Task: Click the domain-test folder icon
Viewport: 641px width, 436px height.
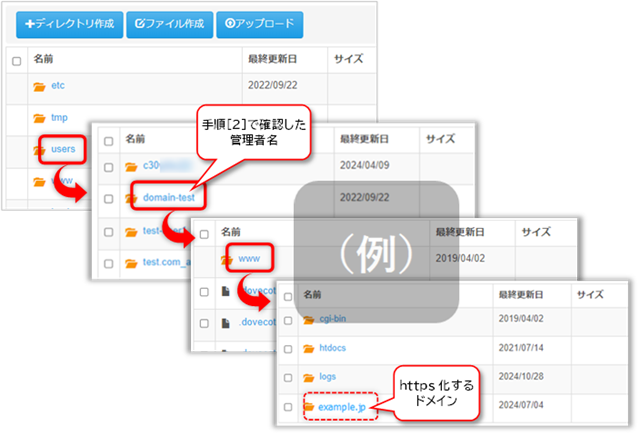Action: (132, 199)
